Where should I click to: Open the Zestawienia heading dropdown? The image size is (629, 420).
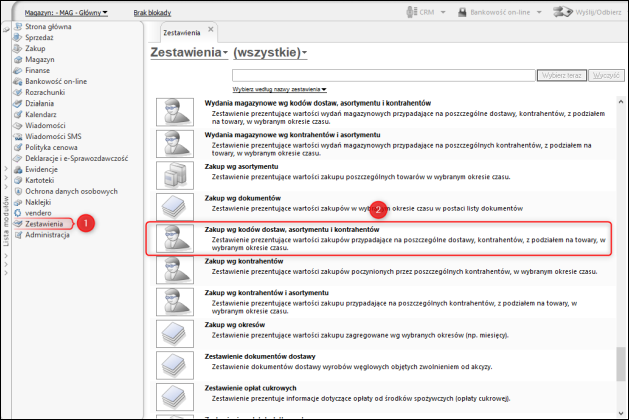click(189, 53)
